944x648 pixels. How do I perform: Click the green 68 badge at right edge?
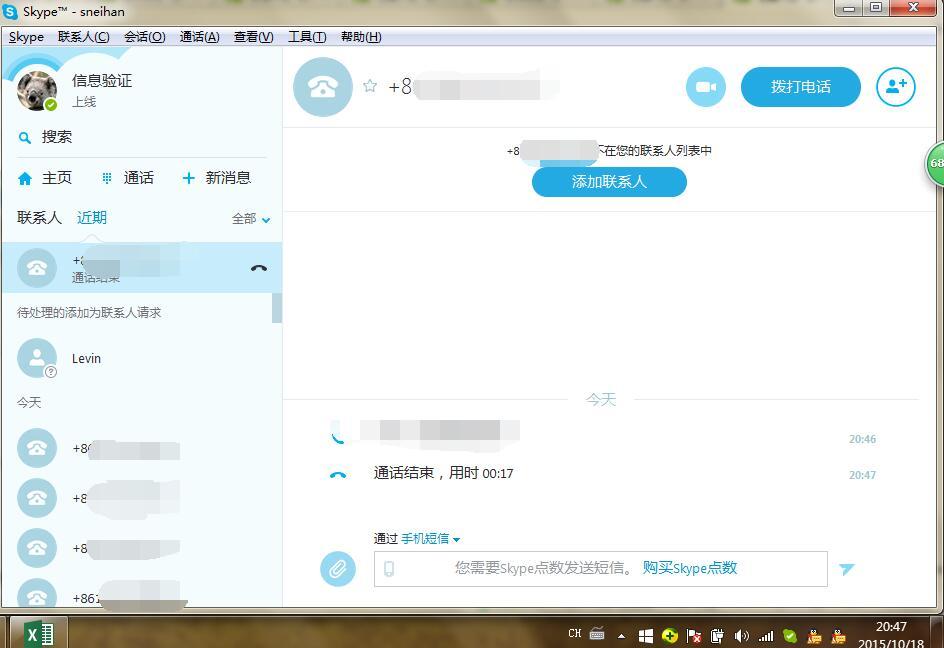pos(934,163)
